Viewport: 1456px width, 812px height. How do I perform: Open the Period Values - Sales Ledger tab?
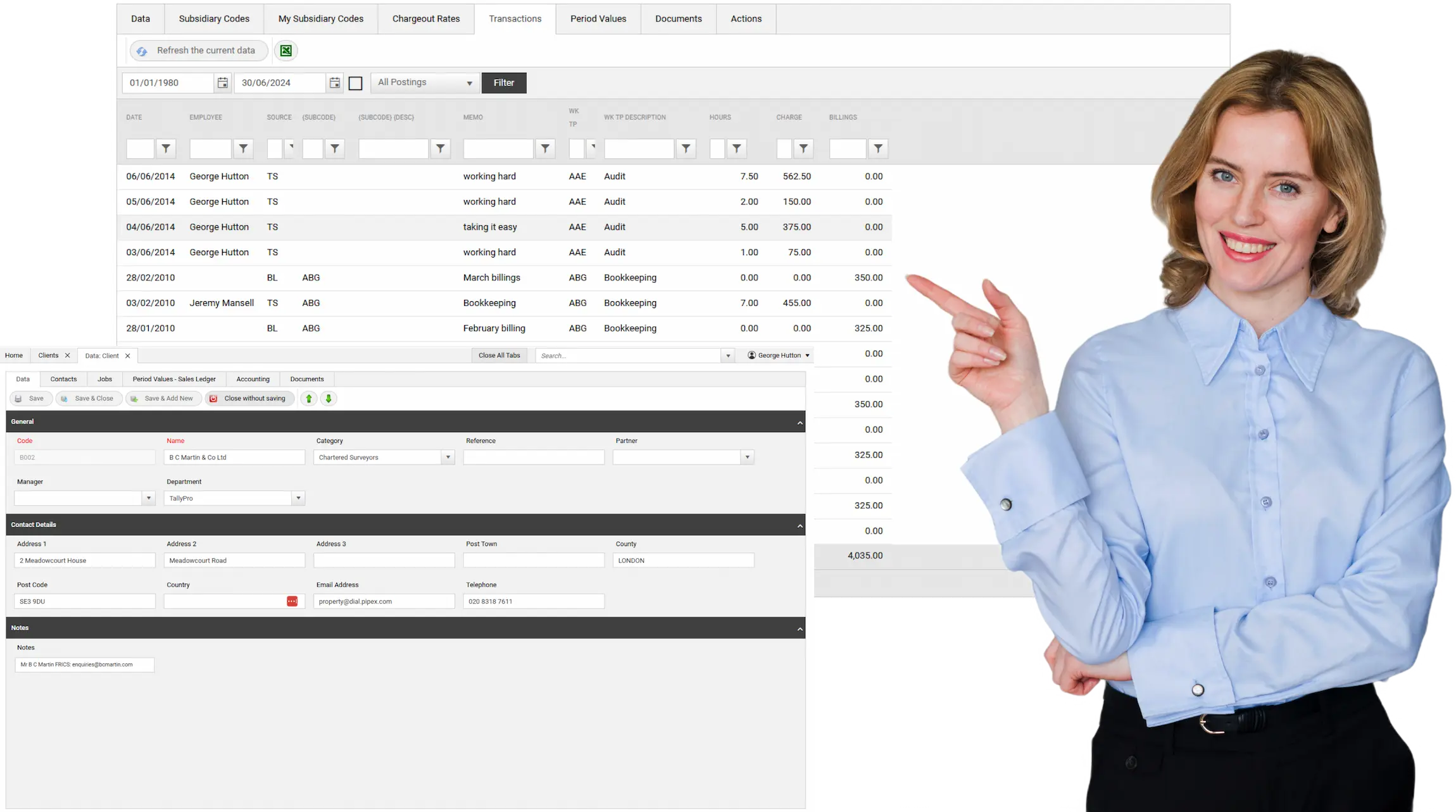[x=174, y=379]
